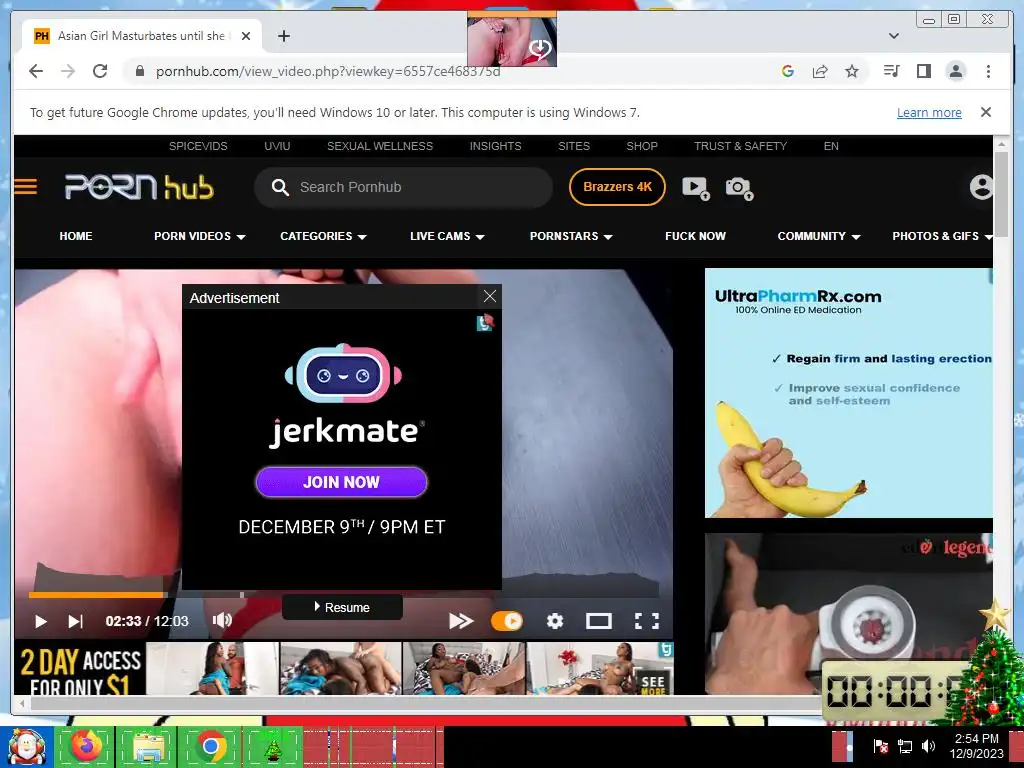Open SEXUAL WELLNESS in the top bar

[379, 146]
